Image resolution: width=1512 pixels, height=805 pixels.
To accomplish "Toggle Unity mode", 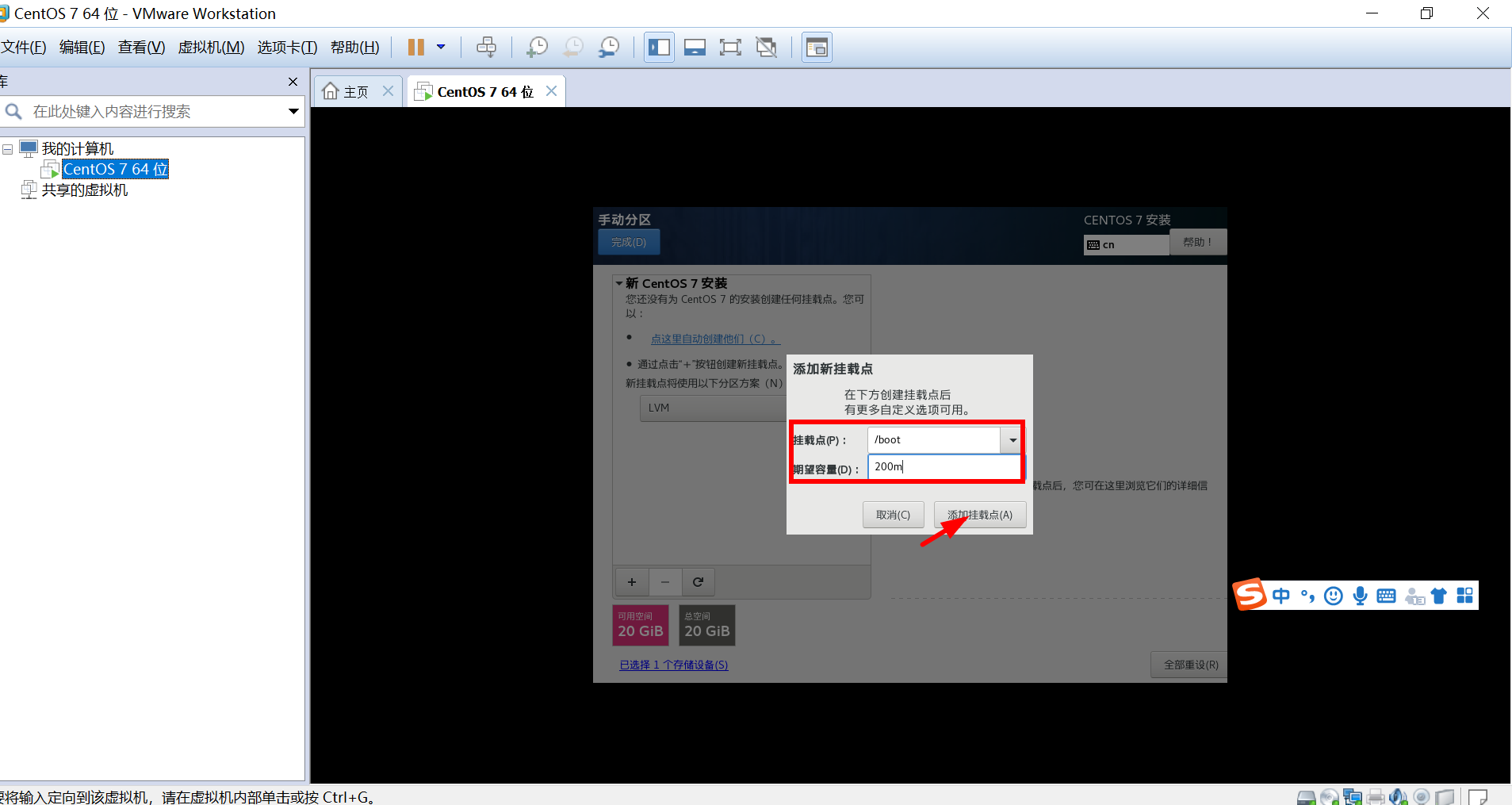I will (766, 48).
